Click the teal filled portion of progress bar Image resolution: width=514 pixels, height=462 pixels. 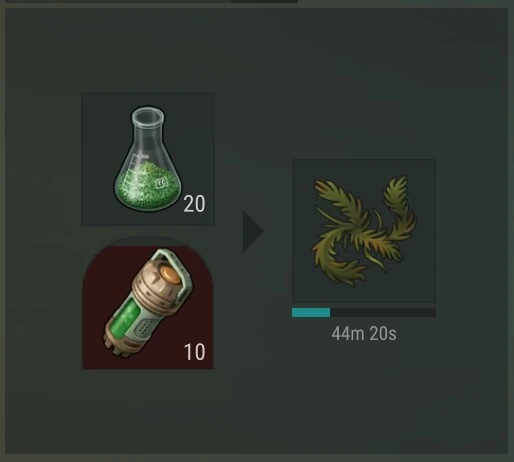point(311,312)
